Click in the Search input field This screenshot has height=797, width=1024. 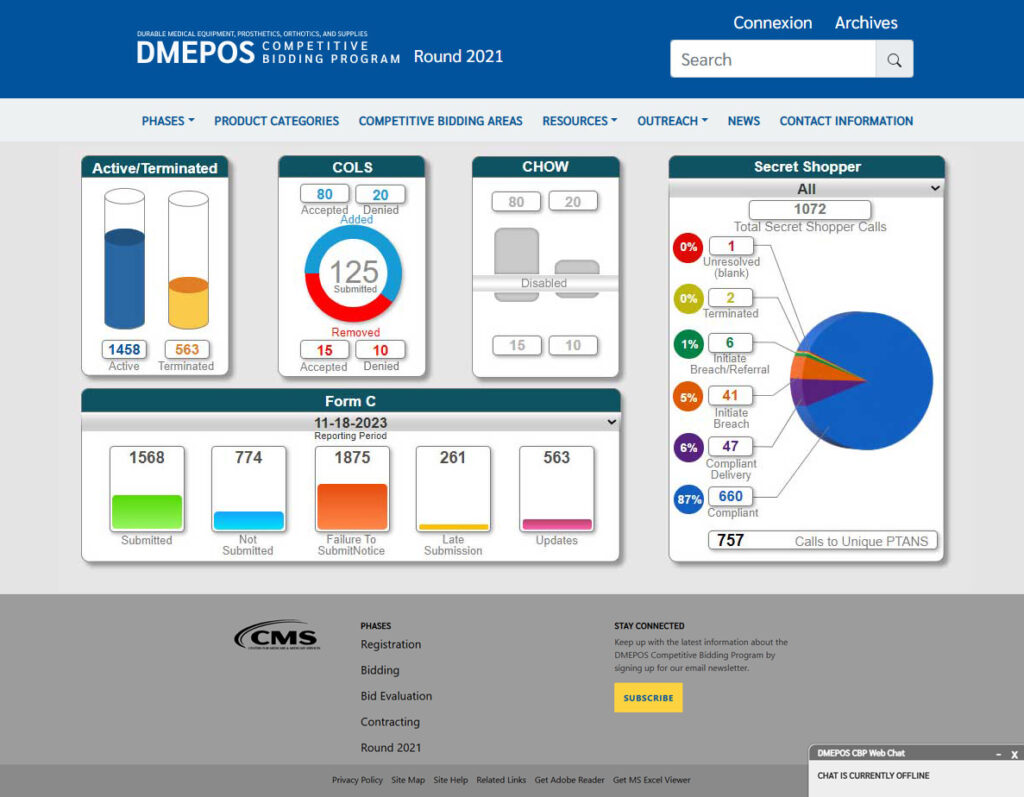pyautogui.click(x=773, y=59)
